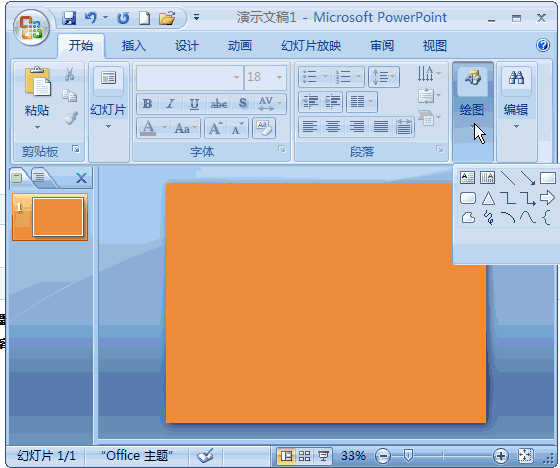This screenshot has width=560, height=468.
Task: Increase list indent level
Action: [332, 101]
